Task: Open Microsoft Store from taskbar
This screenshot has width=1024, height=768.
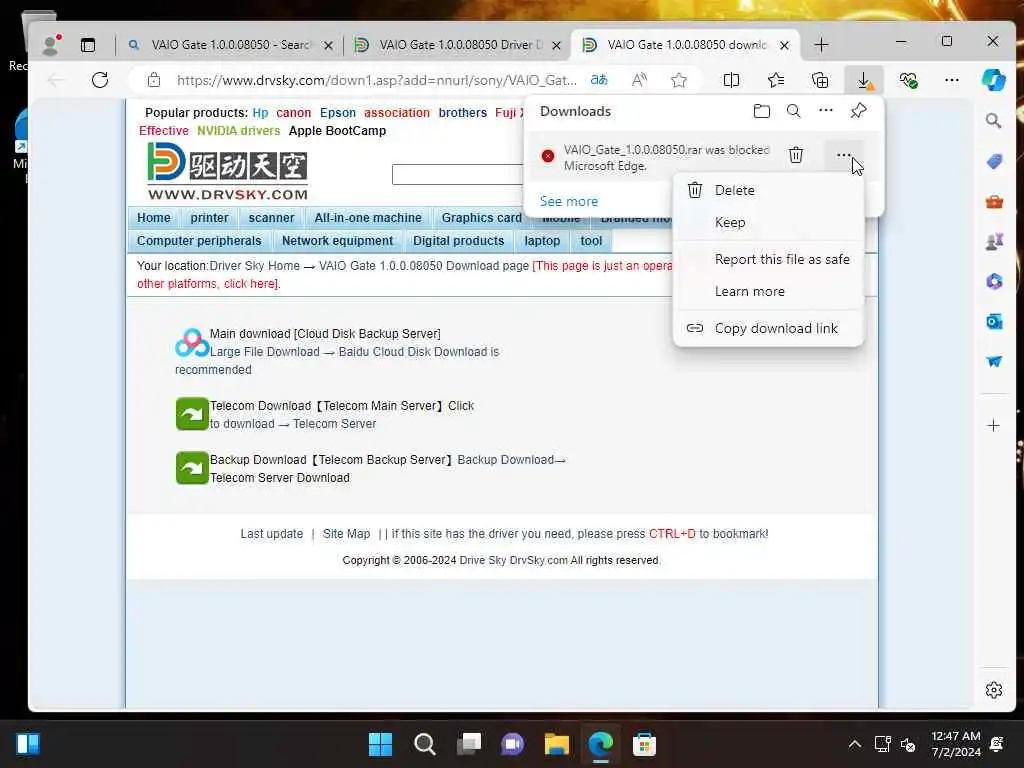Action: [644, 744]
